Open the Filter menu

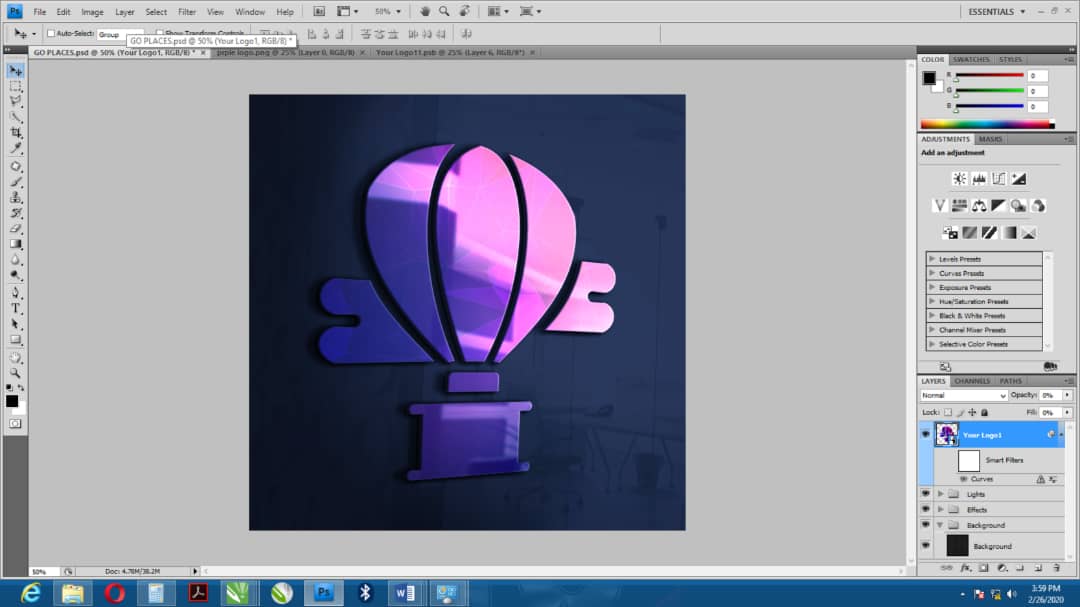(187, 12)
